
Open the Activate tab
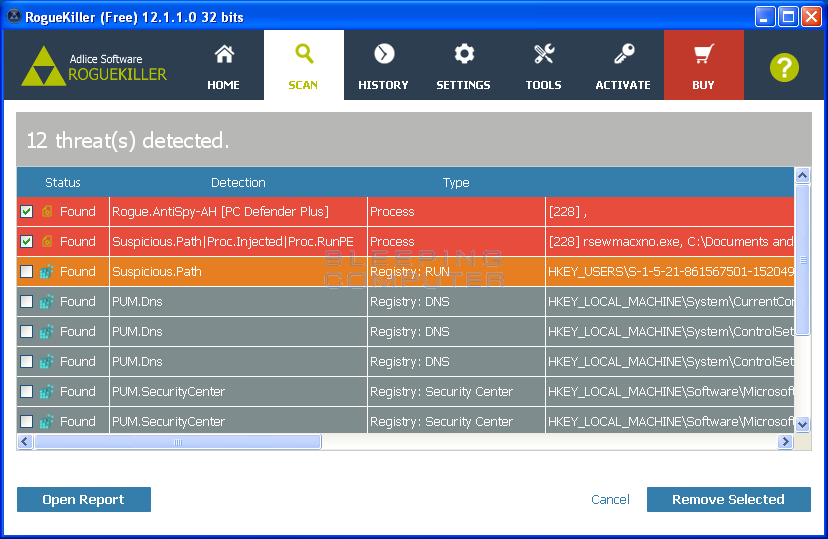point(623,65)
